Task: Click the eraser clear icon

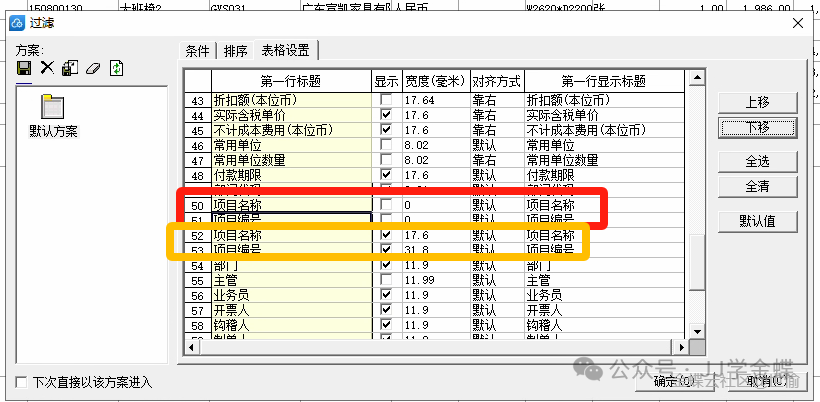Action: point(93,68)
